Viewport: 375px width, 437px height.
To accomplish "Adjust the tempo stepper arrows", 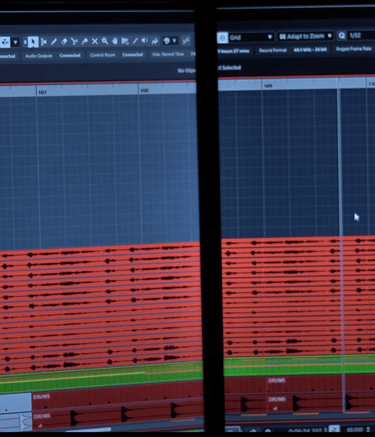I will [368, 429].
